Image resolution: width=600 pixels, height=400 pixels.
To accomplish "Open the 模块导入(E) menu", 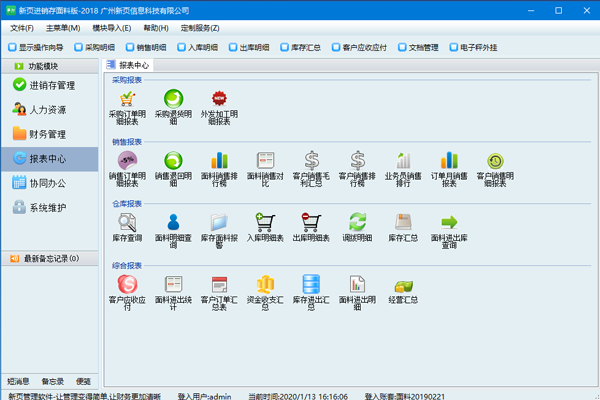I will pyautogui.click(x=112, y=28).
